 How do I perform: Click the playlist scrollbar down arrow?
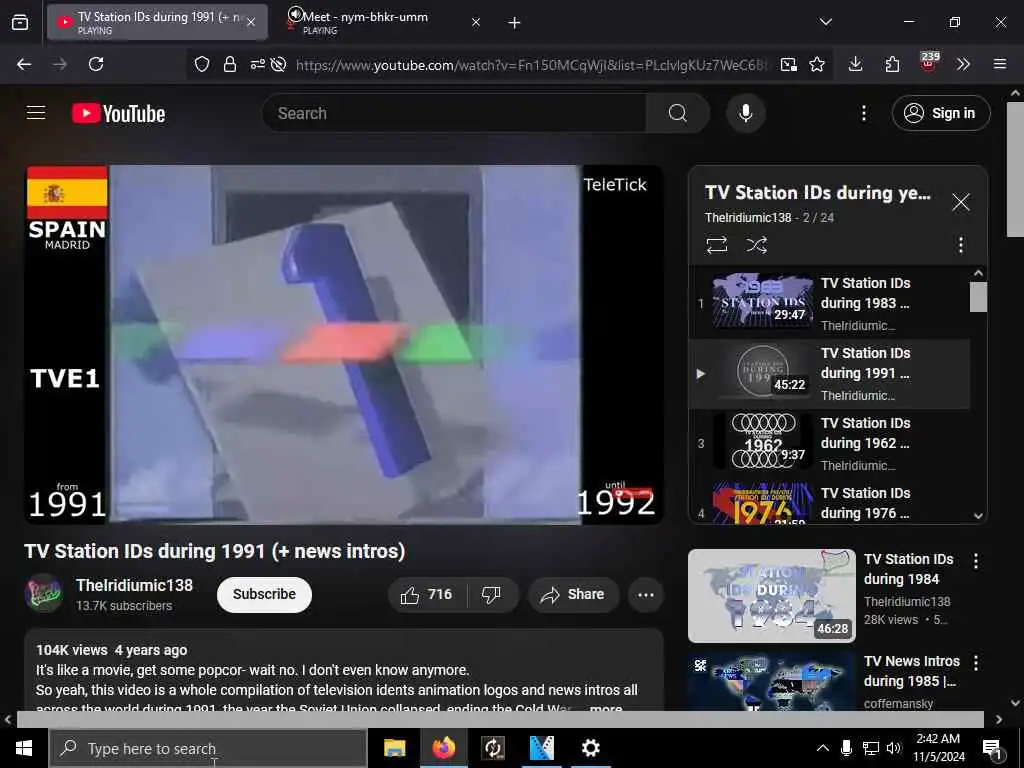point(978,515)
